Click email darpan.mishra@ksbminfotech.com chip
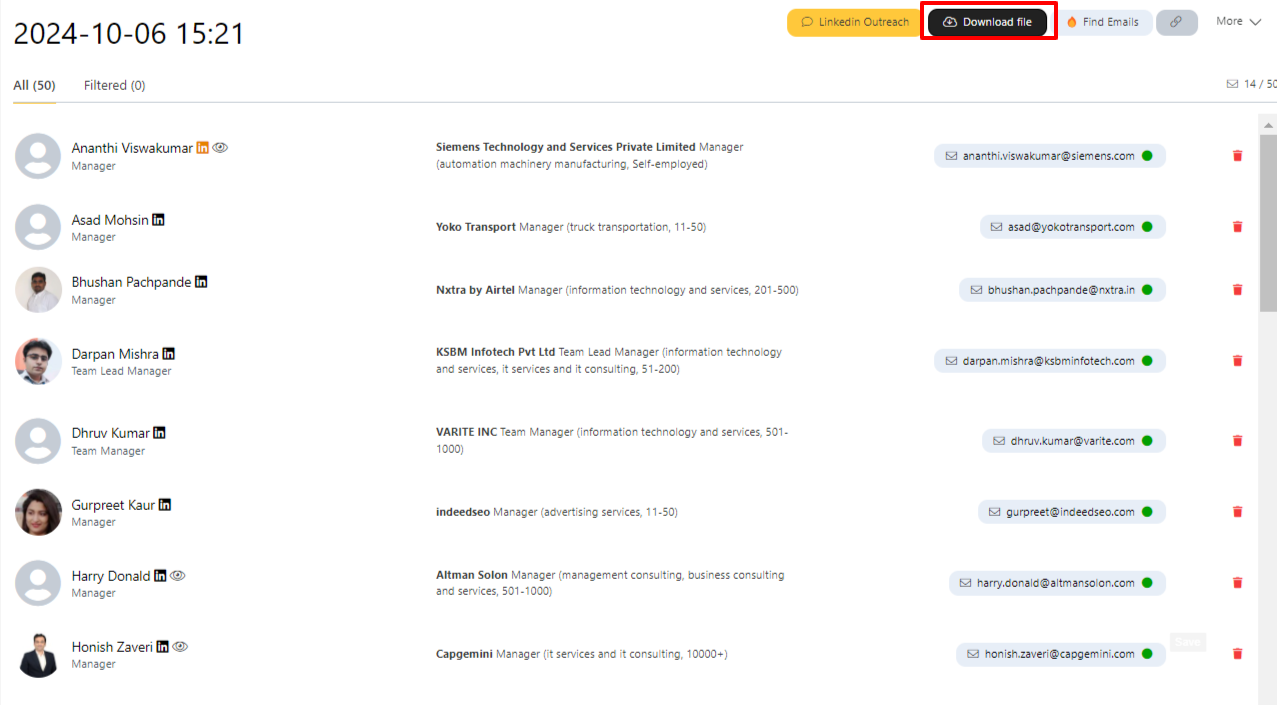1277x705 pixels. (1050, 361)
